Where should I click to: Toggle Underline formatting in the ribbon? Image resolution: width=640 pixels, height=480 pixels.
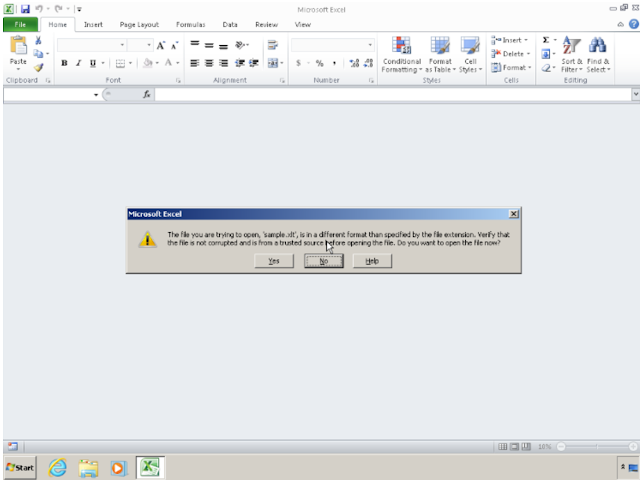(x=92, y=63)
